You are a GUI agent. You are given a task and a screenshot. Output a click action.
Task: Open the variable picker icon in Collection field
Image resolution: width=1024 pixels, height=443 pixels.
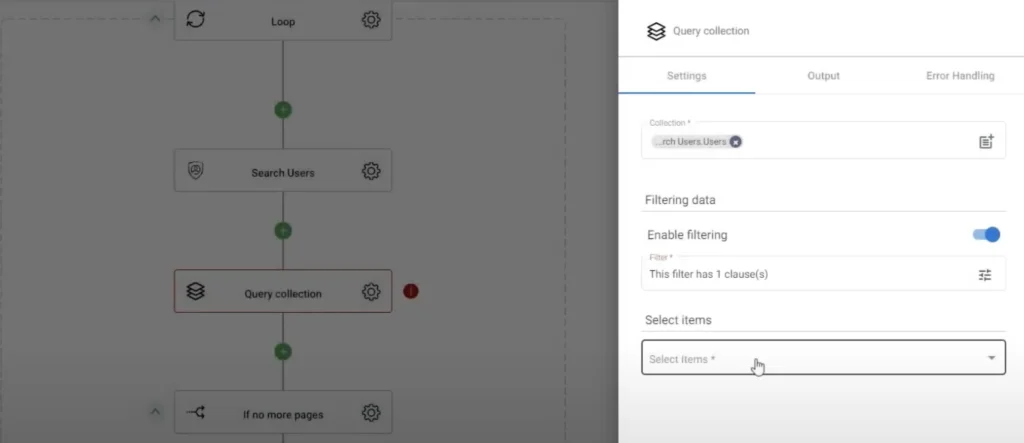coord(986,141)
